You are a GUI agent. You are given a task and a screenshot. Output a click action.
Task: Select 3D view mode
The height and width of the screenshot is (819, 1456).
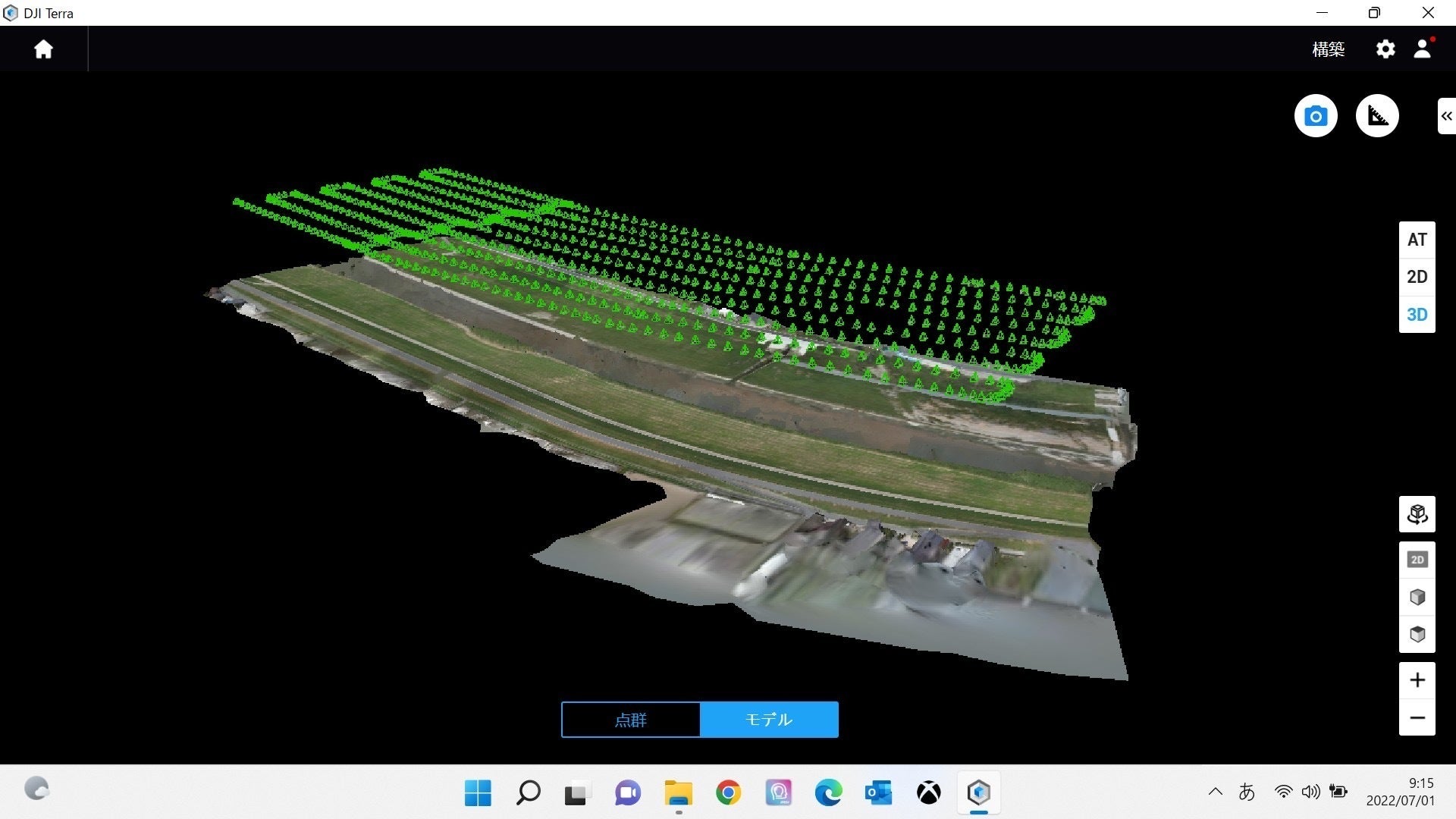click(1417, 315)
